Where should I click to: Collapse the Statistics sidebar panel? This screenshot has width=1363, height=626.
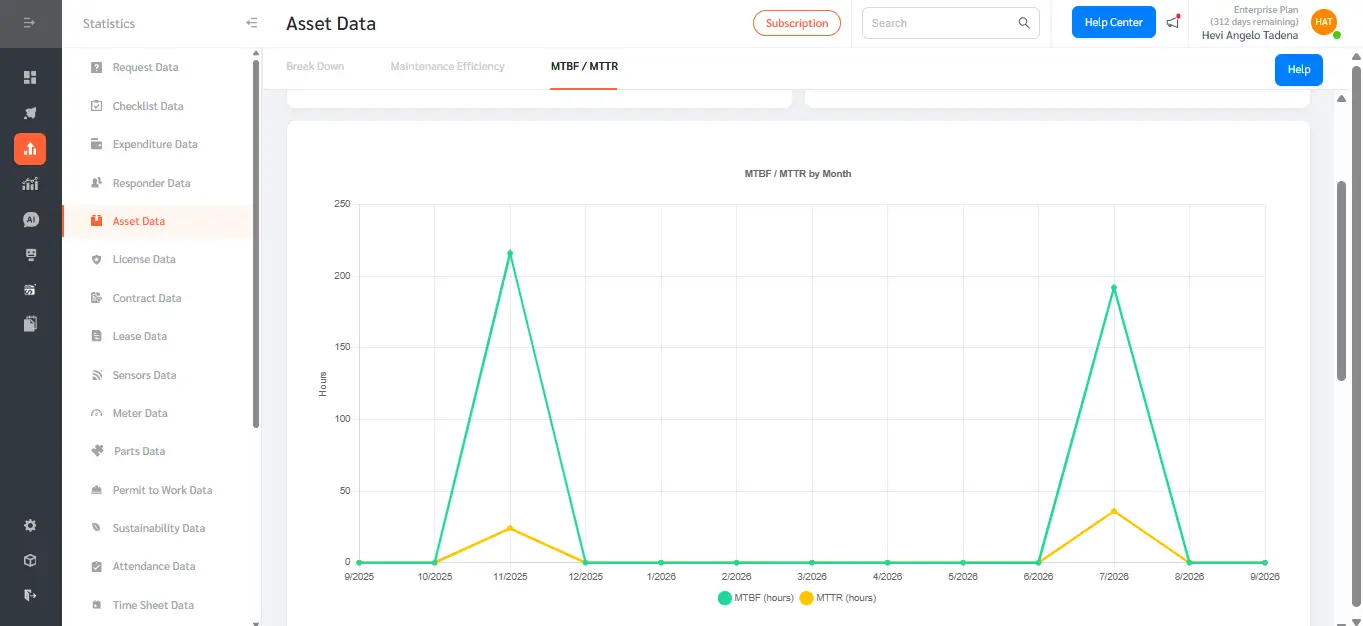(x=251, y=23)
